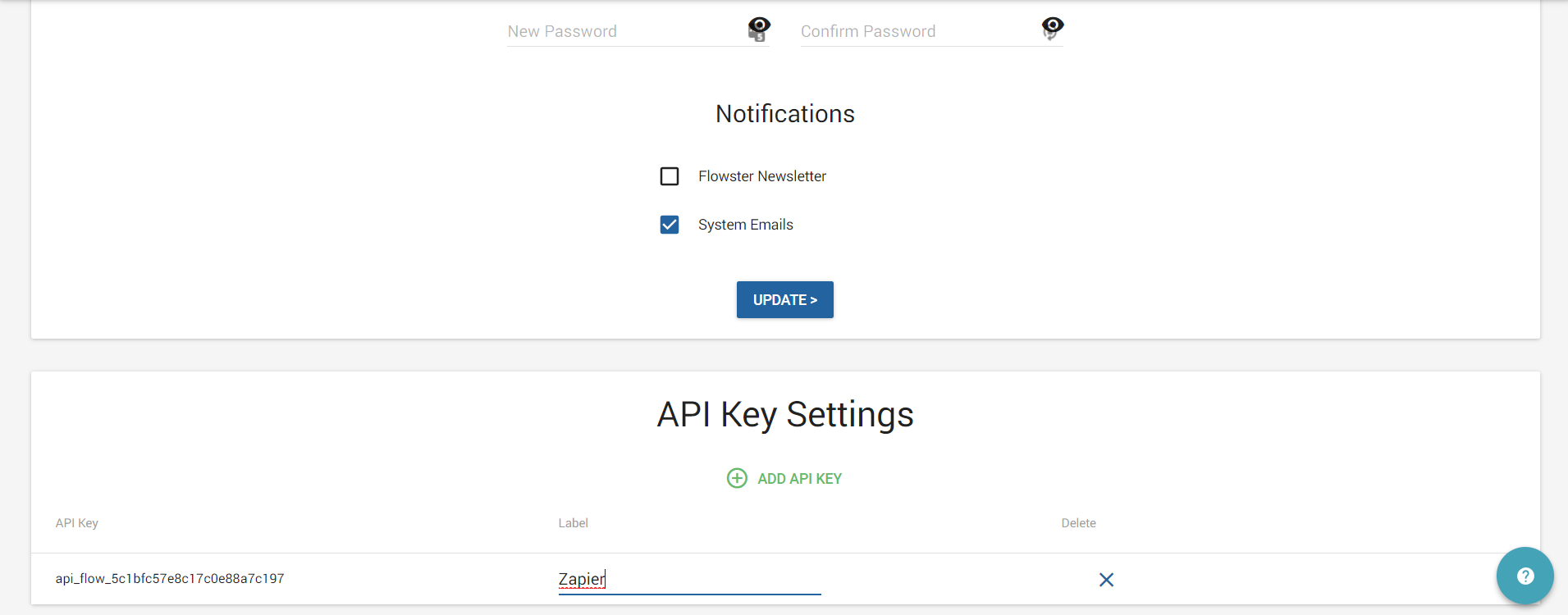Viewport: 1568px width, 615px height.
Task: Click the ADD API KEY link
Action: point(799,479)
